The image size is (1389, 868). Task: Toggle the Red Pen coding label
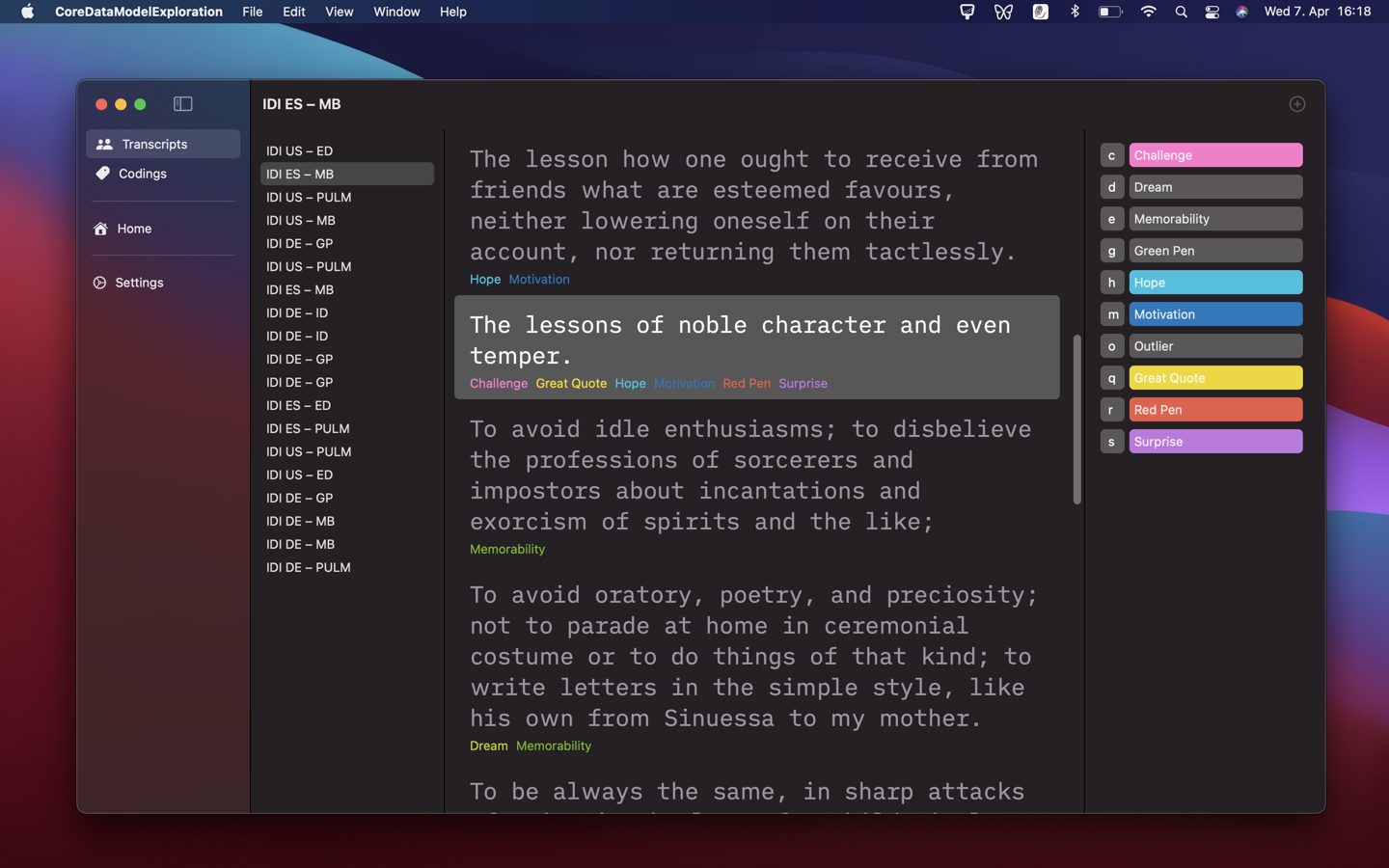coord(1215,410)
